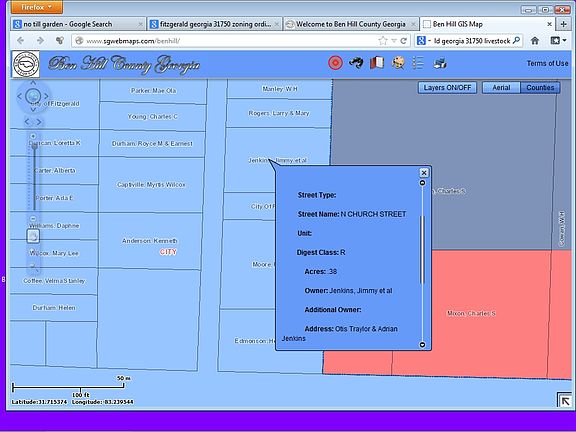The height and width of the screenshot is (432, 576).
Task: Pan the map down with arrow
Action: coord(33,109)
